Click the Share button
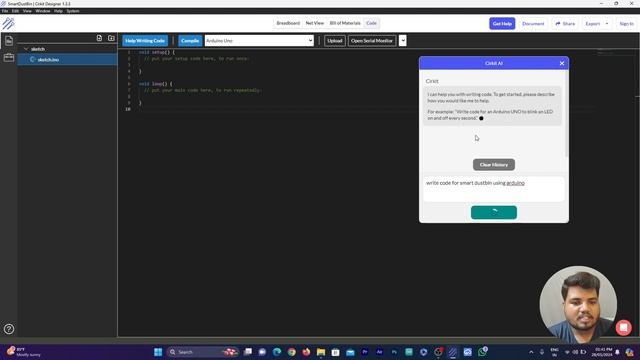This screenshot has width=640, height=360. pyautogui.click(x=565, y=24)
